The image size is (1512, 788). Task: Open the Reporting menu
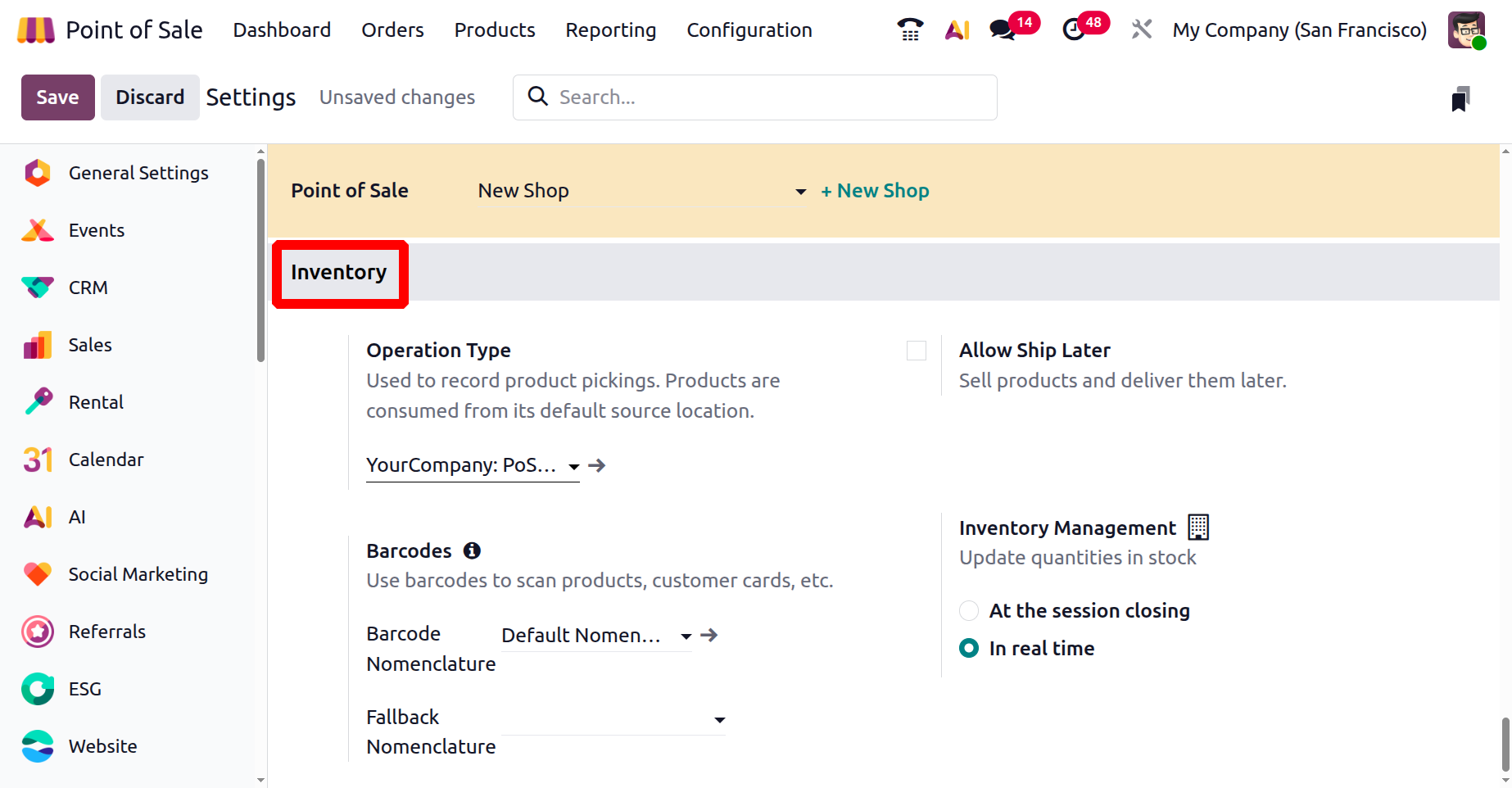click(610, 30)
